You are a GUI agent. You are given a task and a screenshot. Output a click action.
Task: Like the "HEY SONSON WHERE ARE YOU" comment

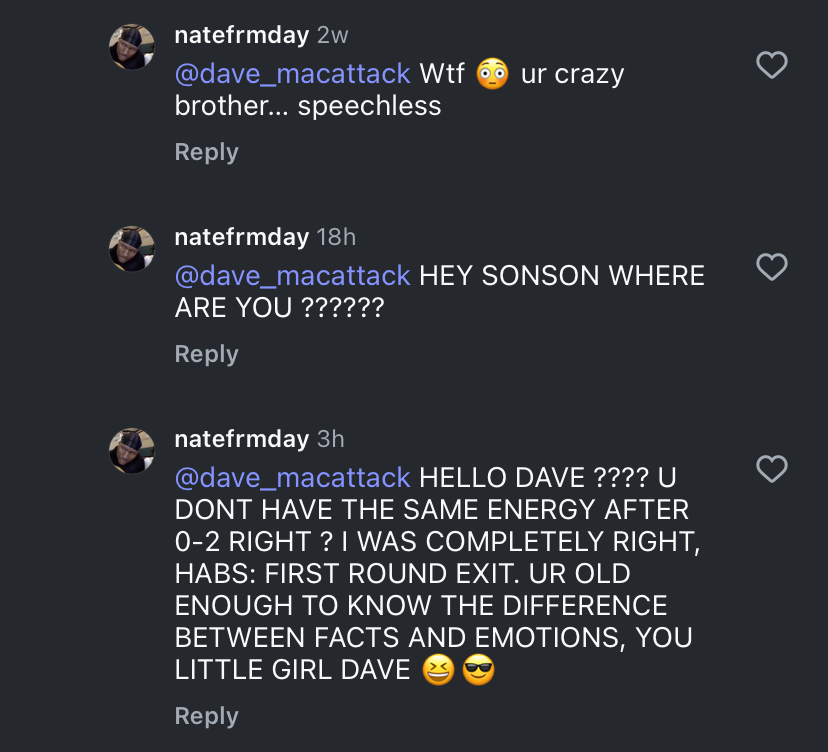[771, 268]
